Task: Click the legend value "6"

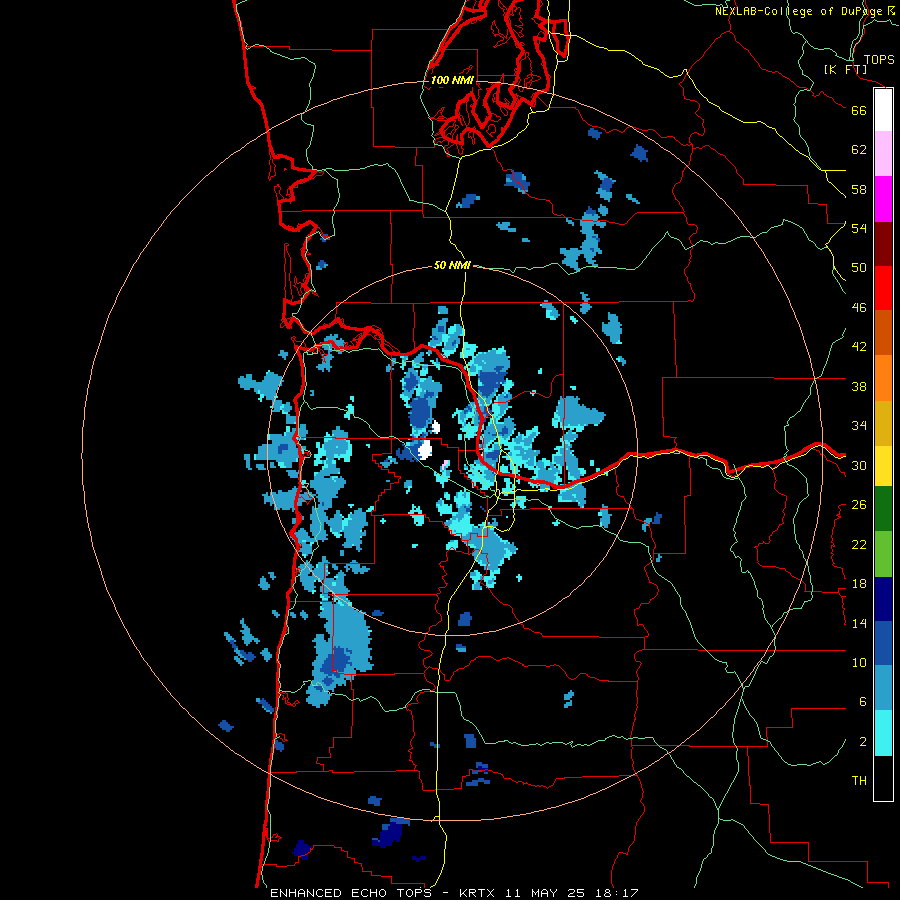Action: pyautogui.click(x=862, y=702)
